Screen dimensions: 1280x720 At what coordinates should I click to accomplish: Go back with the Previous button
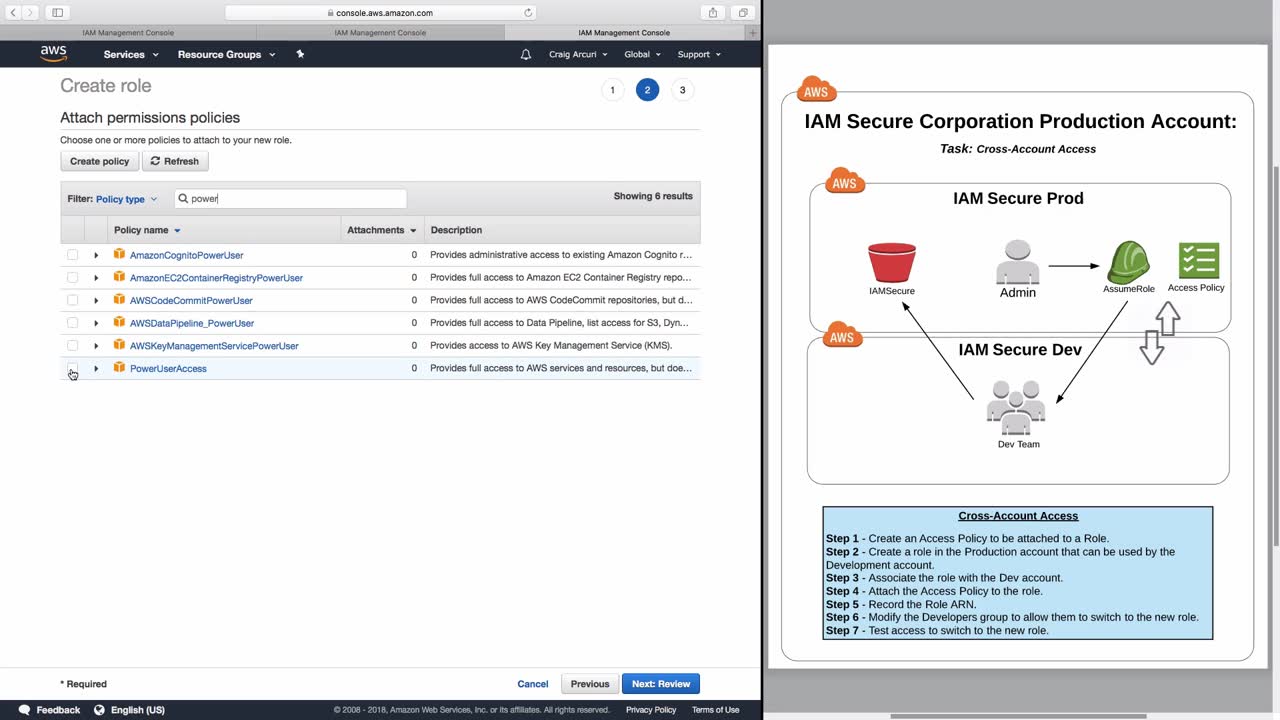[x=590, y=684]
